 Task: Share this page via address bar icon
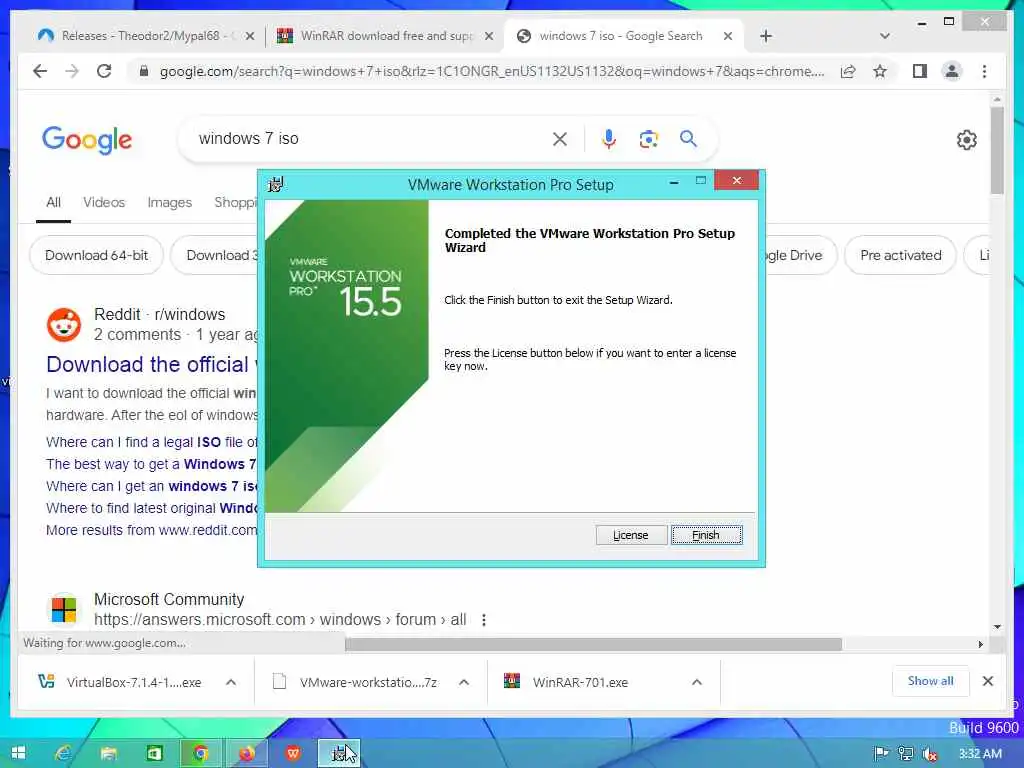tap(848, 71)
